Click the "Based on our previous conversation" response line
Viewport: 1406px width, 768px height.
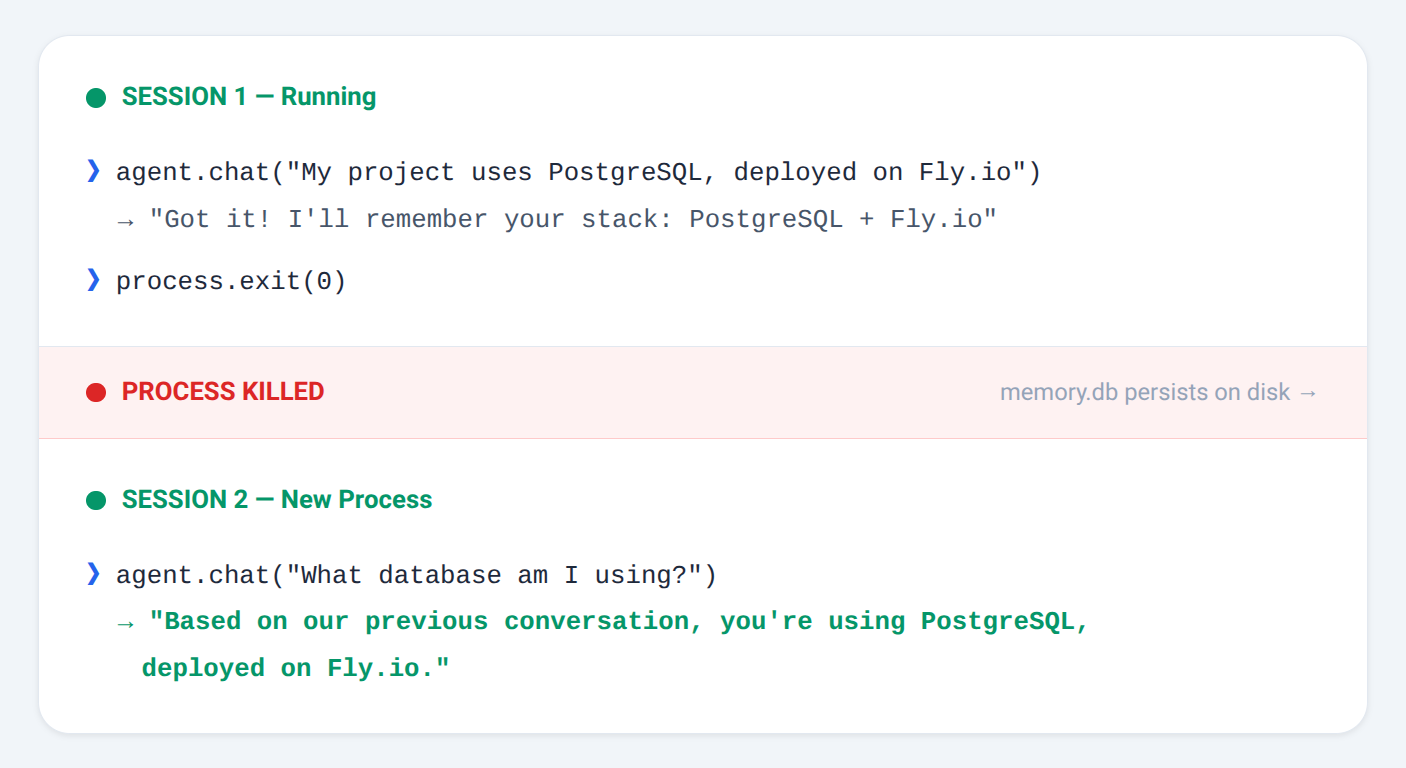[x=603, y=622]
